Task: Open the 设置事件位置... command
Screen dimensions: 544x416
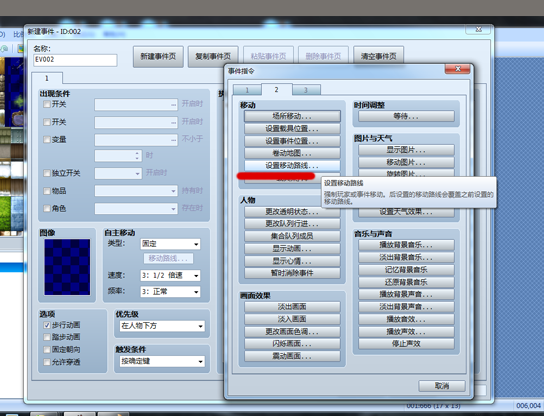Action: [x=292, y=141]
